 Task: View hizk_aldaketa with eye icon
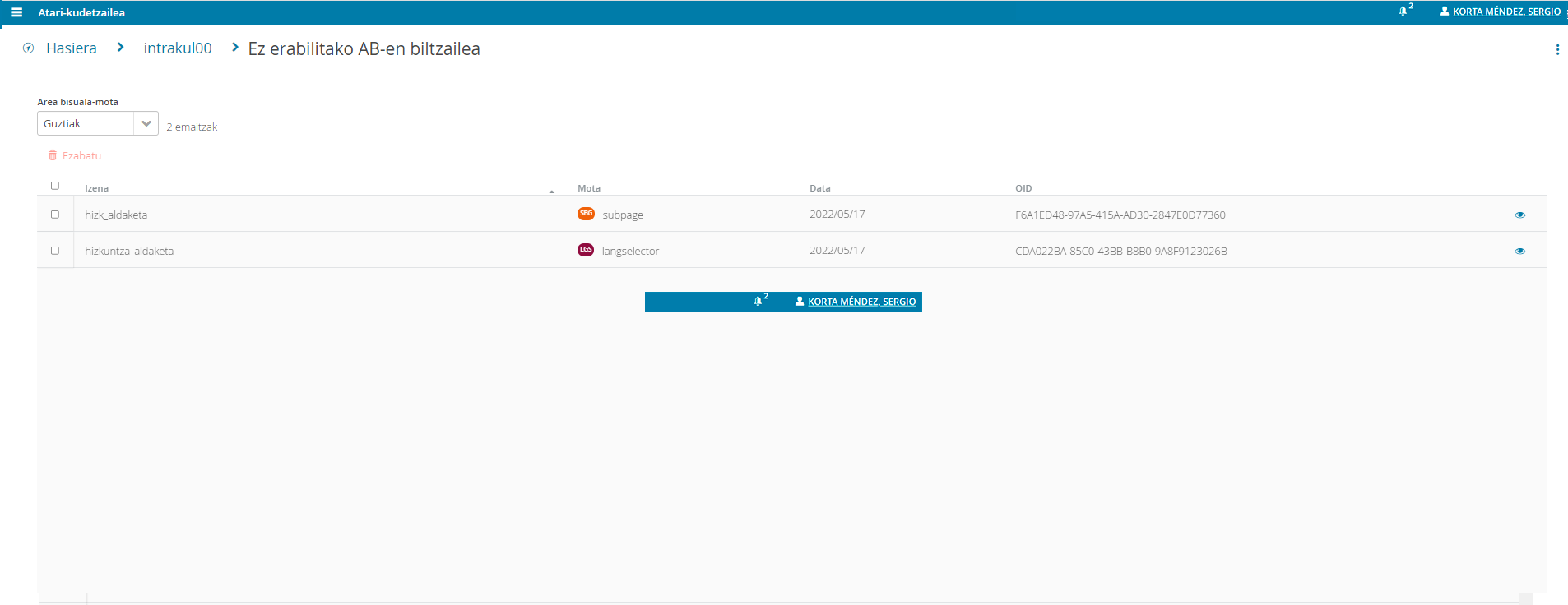coord(1519,215)
